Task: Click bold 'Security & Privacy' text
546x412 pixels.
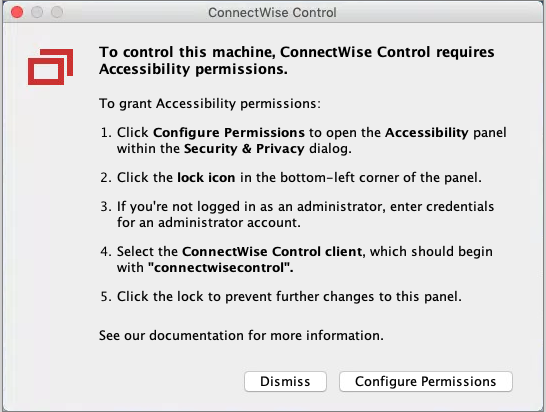Action: pyautogui.click(x=244, y=149)
